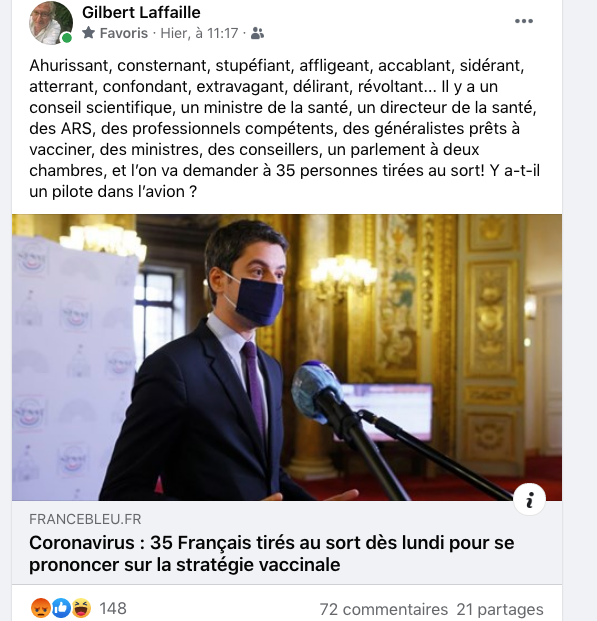This screenshot has height=621, width=597.
Task: Click the blue thumbs-up reaction icon
Action: (x=61, y=608)
